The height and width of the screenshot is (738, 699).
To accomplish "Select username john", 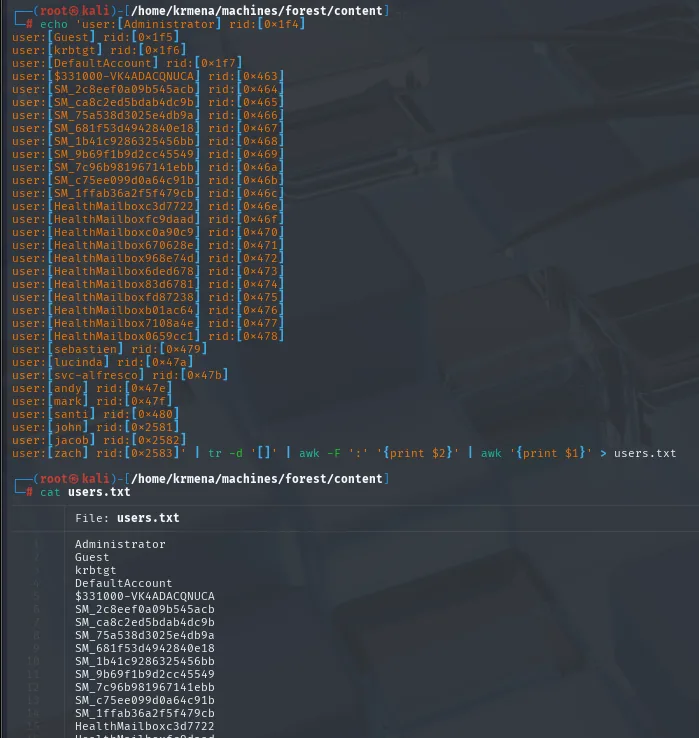I will 68,427.
